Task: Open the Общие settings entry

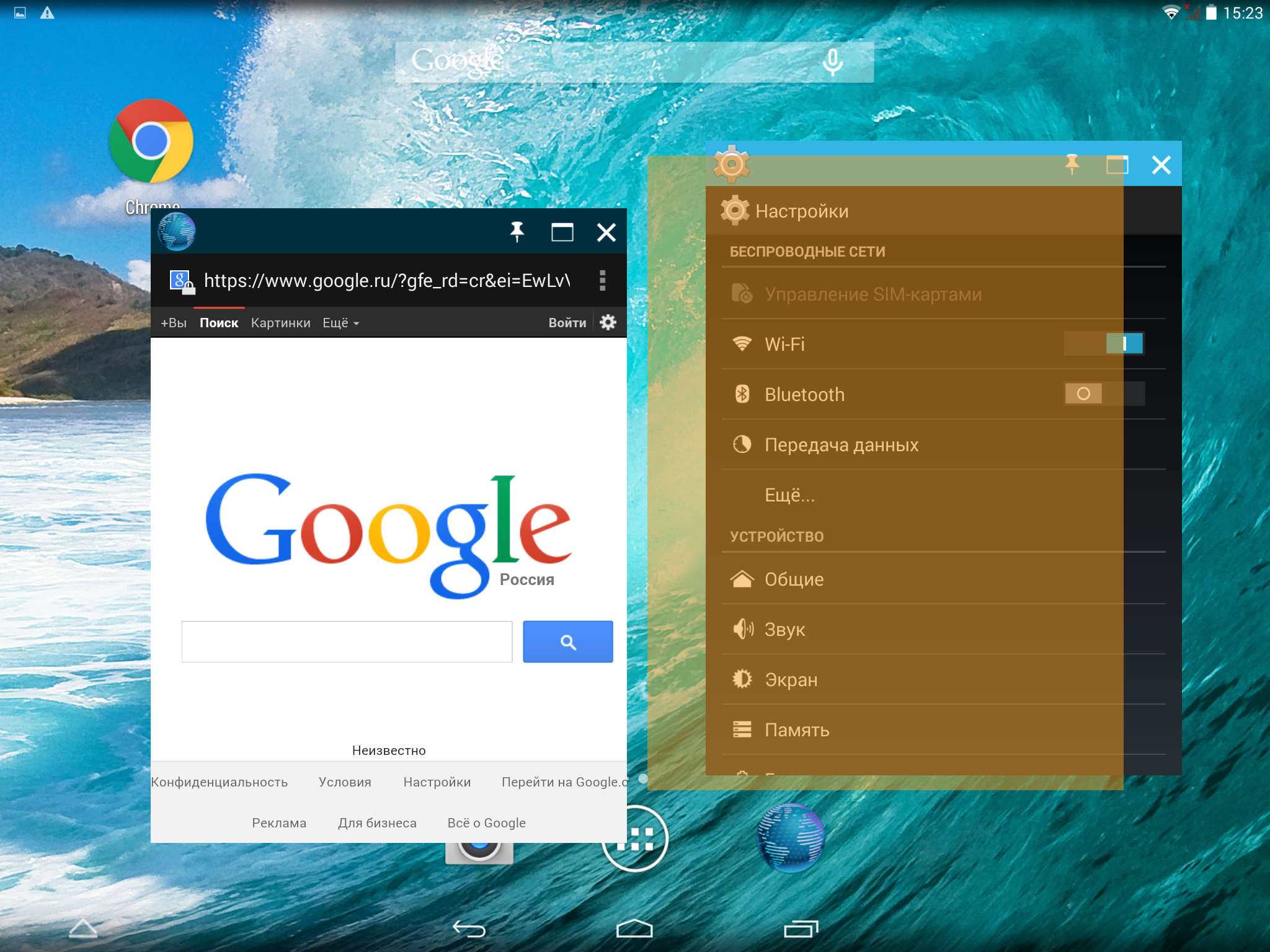Action: click(944, 579)
